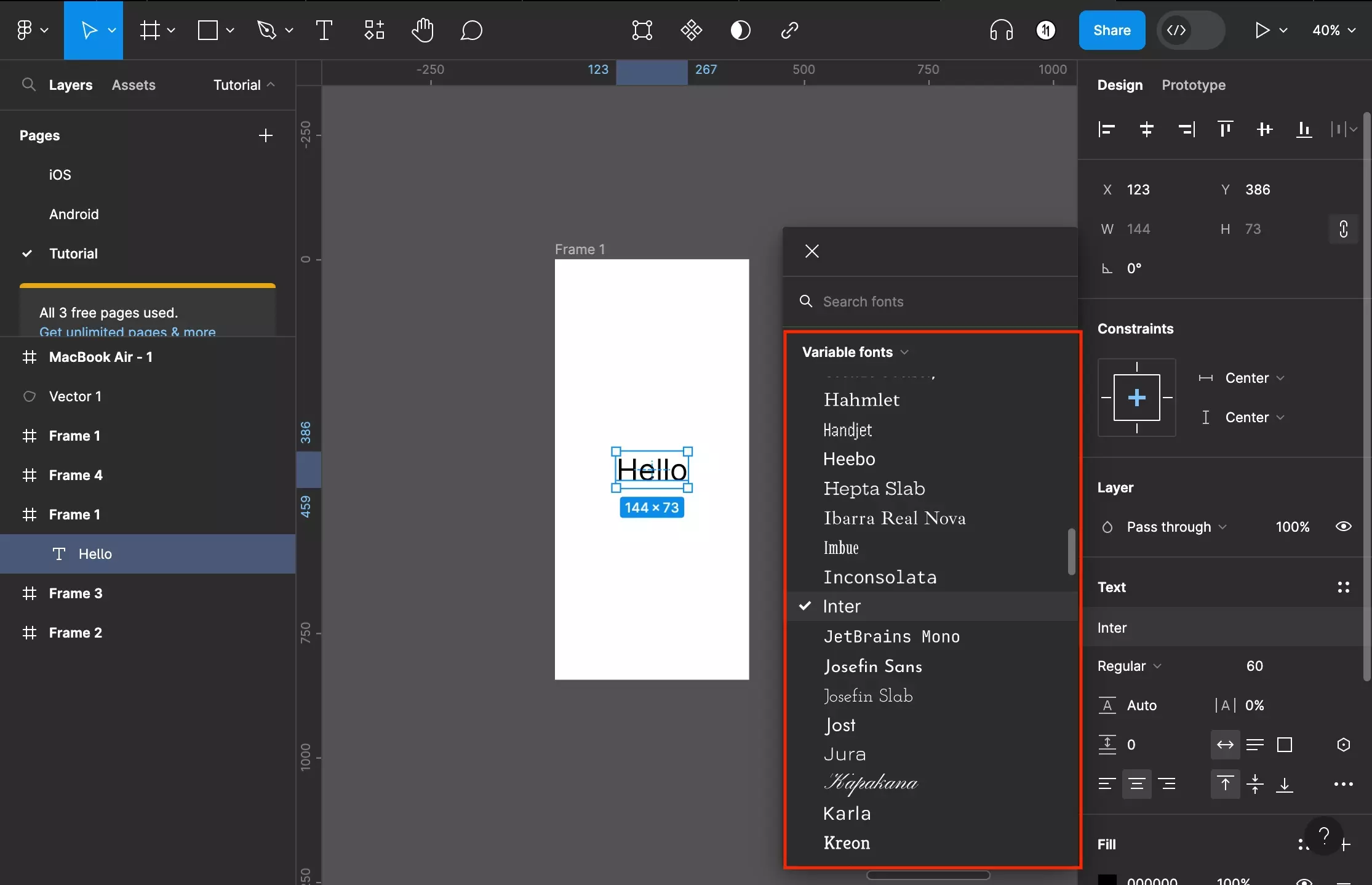Align horizontal centers icon
This screenshot has width=1372, height=885.
pyautogui.click(x=1146, y=129)
